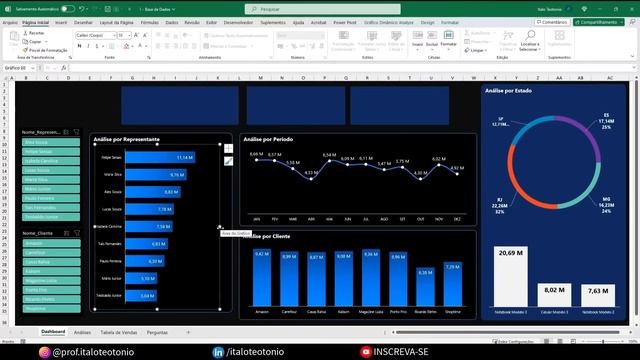Click the Pincel de Formatação tool
Image resolution: width=640 pixels, height=360 pixels.
click(45, 50)
